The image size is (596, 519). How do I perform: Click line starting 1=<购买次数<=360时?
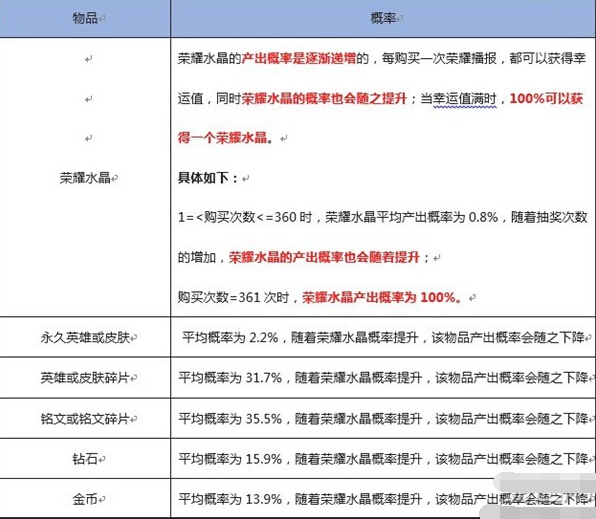(x=383, y=217)
